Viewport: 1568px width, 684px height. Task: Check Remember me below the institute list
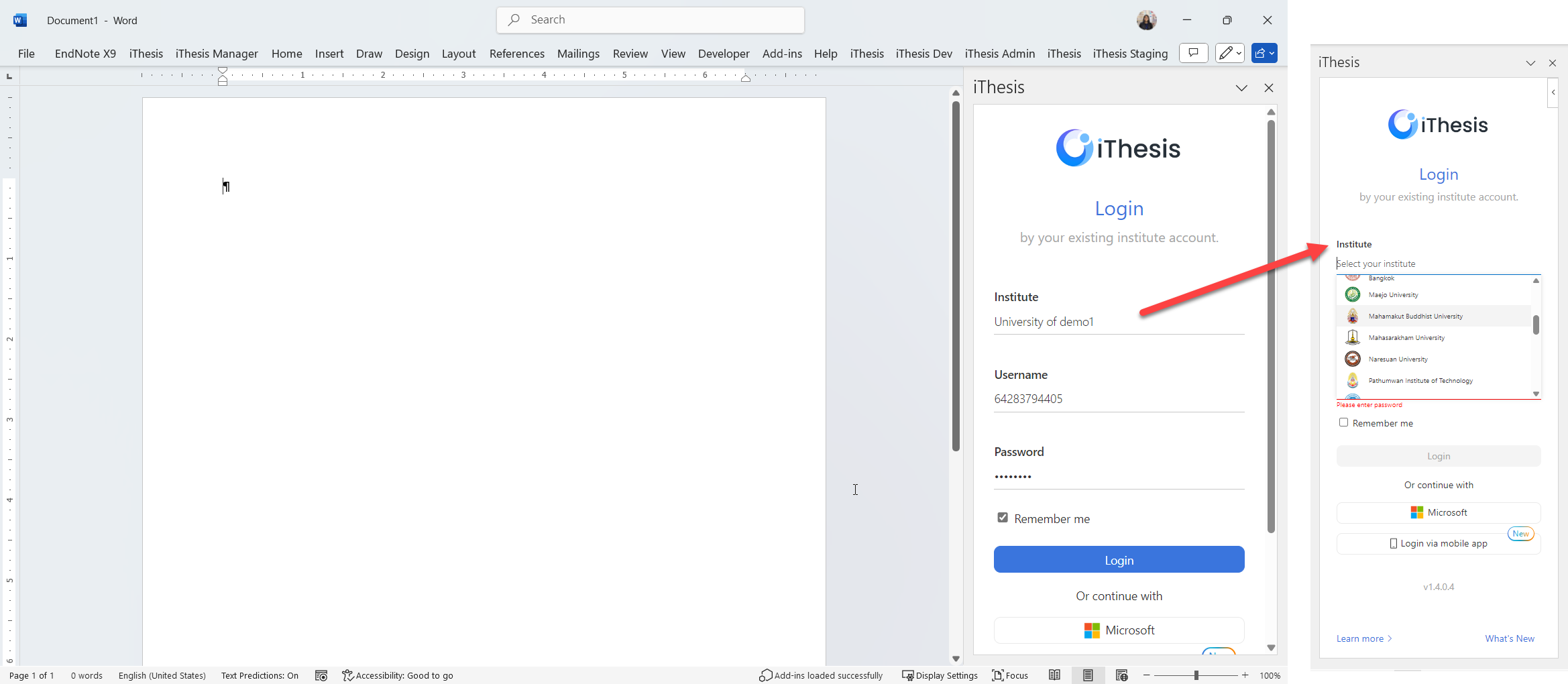point(1343,422)
